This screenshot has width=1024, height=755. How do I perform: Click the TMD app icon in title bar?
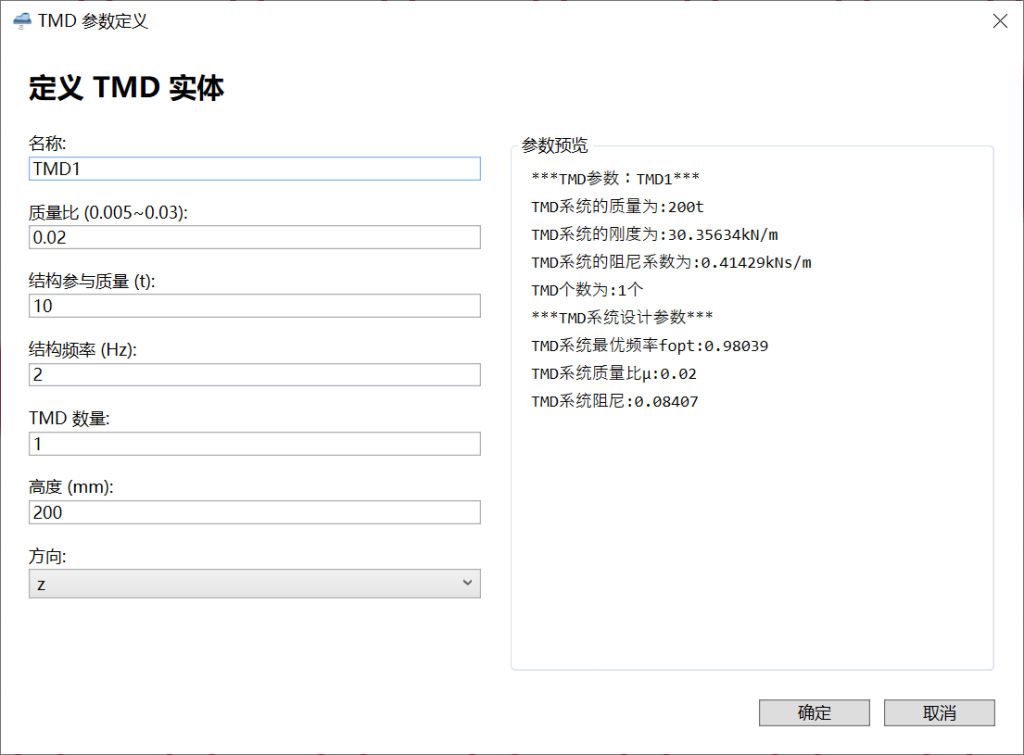coord(21,21)
